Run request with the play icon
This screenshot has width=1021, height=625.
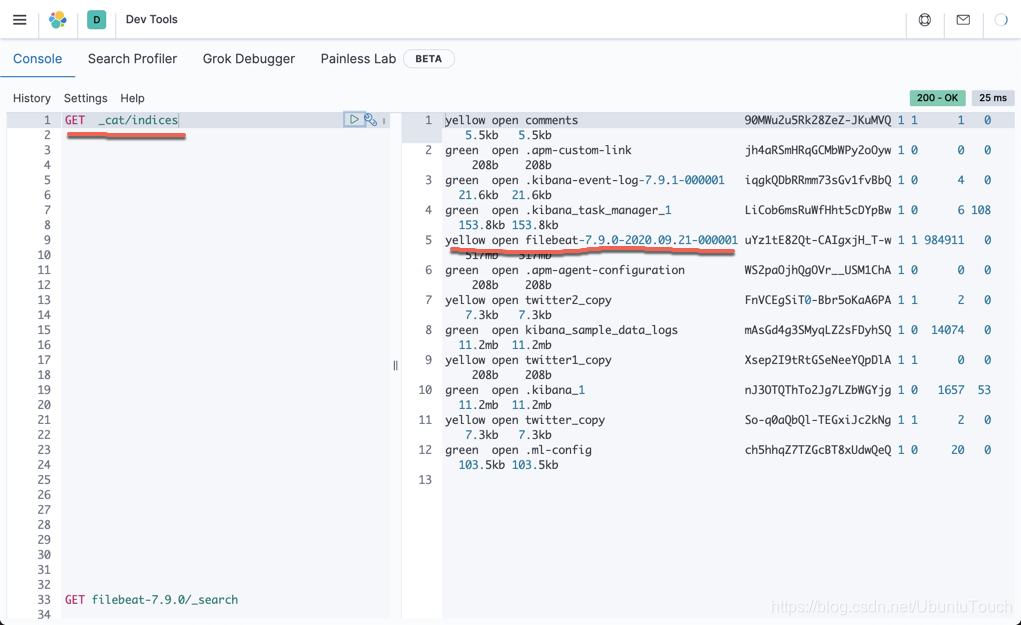click(354, 119)
